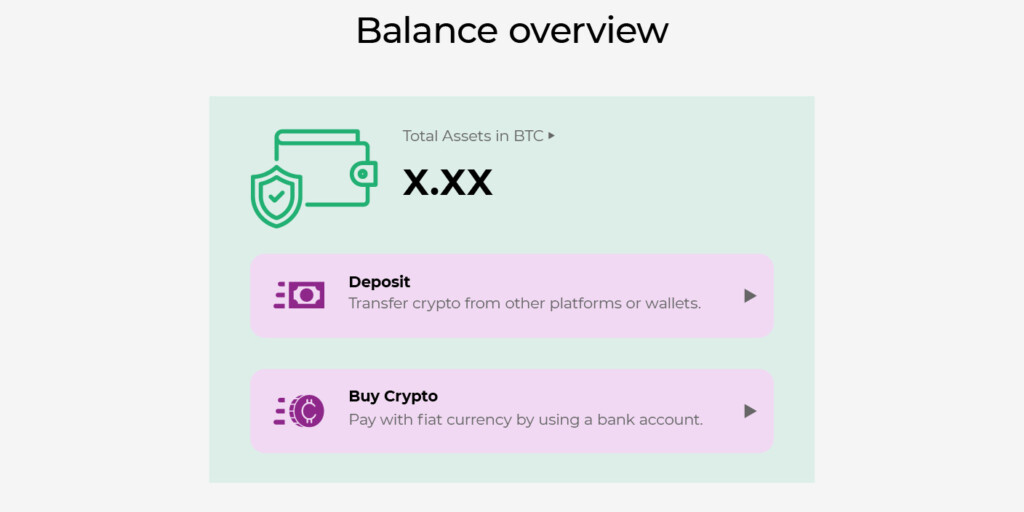
Task: Open Deposit using its right arrow
Action: click(x=750, y=296)
